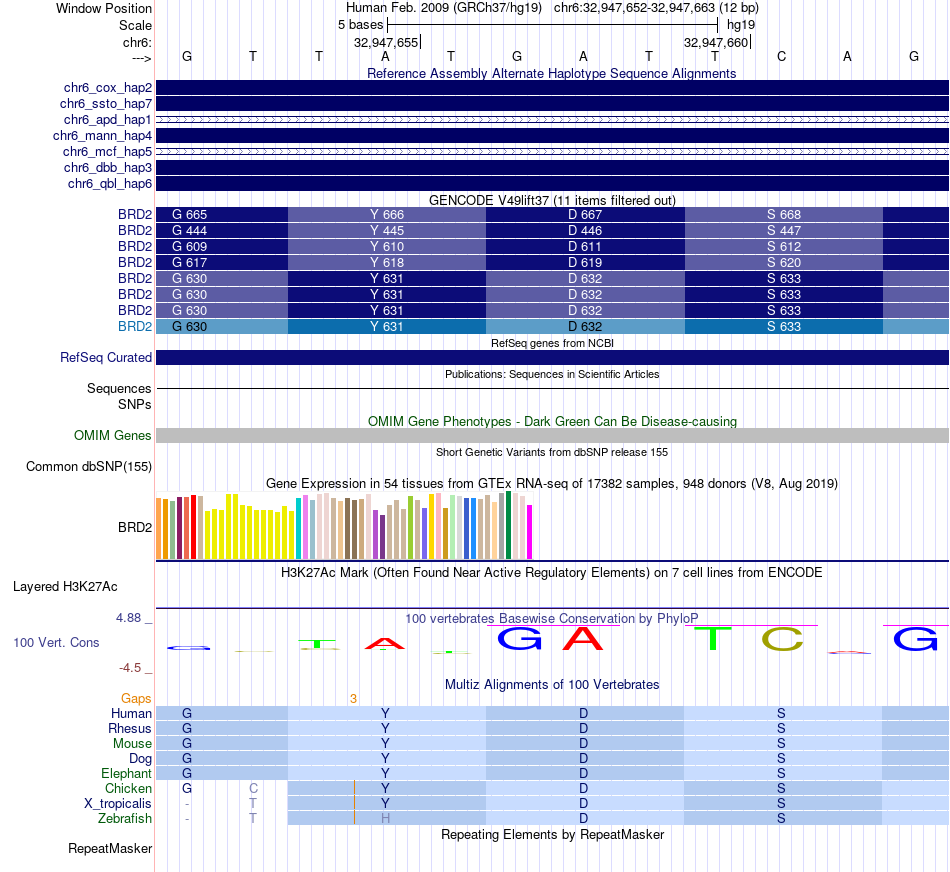This screenshot has height=872, width=950.
Task: Click the chr6_mcf_hap5 label
Action: pyautogui.click(x=107, y=151)
